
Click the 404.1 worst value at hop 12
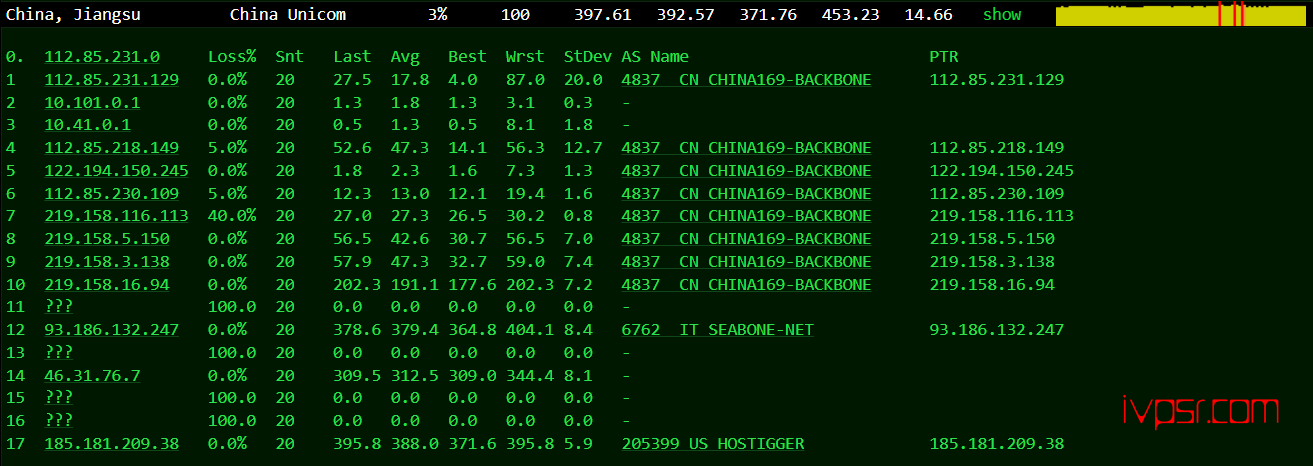(x=530, y=330)
